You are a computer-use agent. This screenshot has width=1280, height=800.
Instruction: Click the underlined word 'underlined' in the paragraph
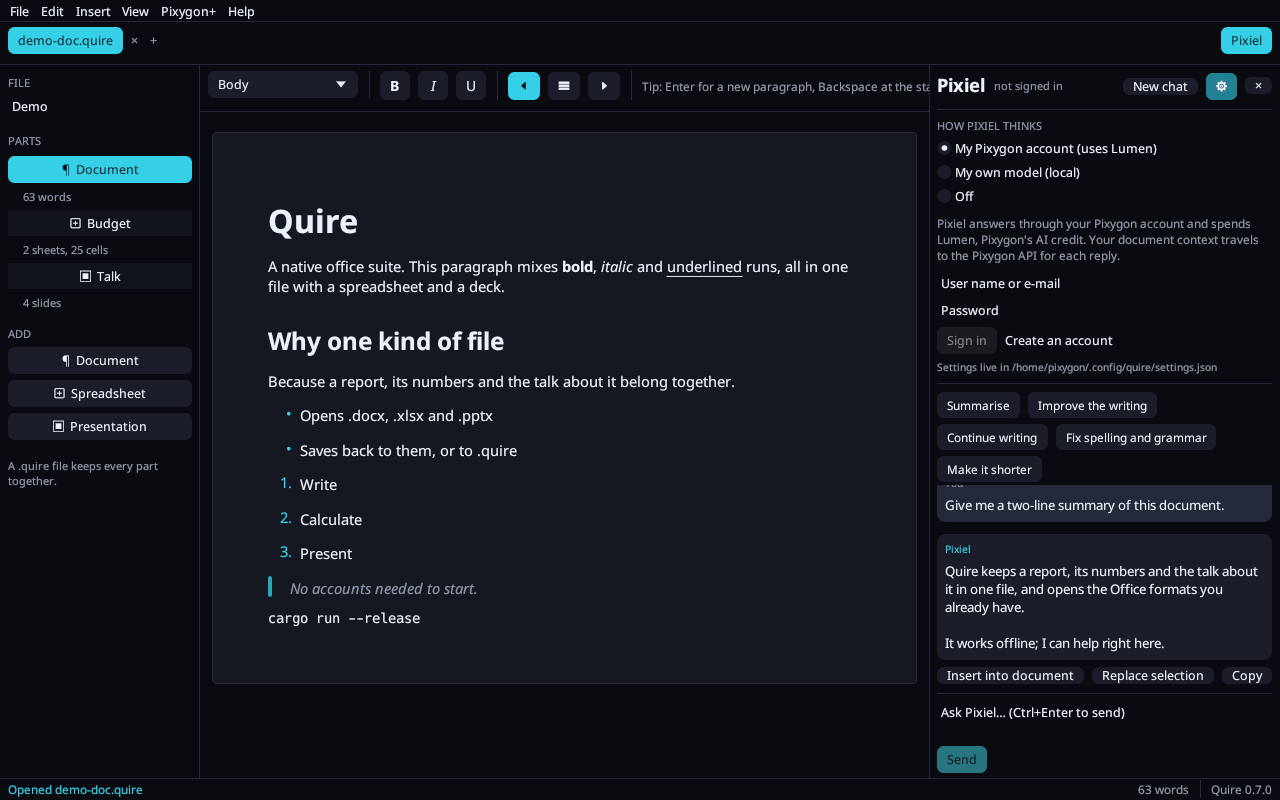pos(704,267)
